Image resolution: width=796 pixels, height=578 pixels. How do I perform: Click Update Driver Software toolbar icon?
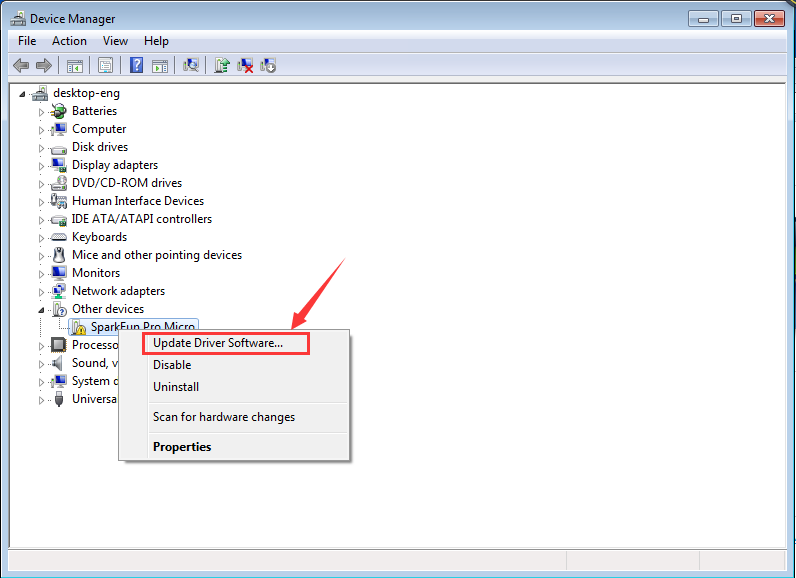222,65
